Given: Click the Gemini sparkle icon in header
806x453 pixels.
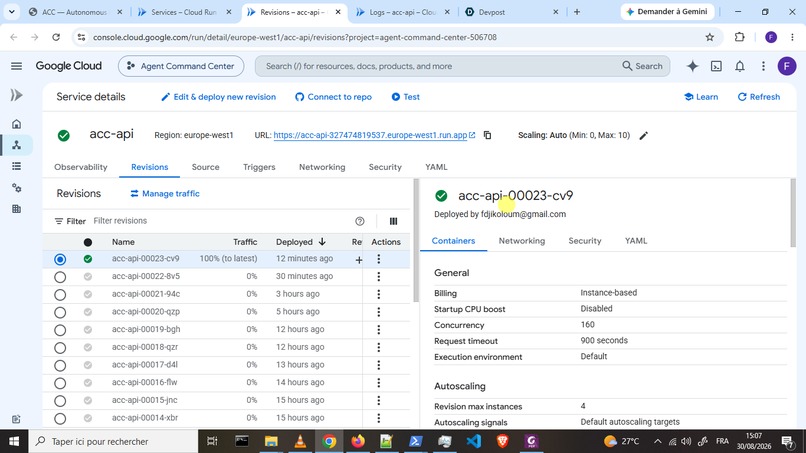Looking at the screenshot, I should click(x=692, y=66).
